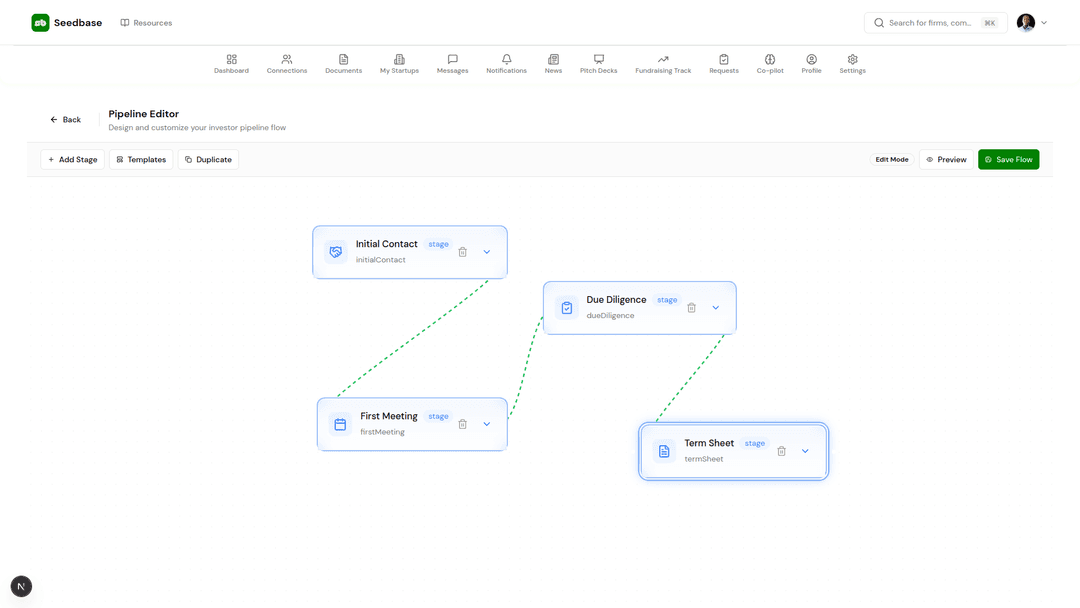
Task: Click the Initial Contact handshake stage icon
Action: [x=335, y=251]
